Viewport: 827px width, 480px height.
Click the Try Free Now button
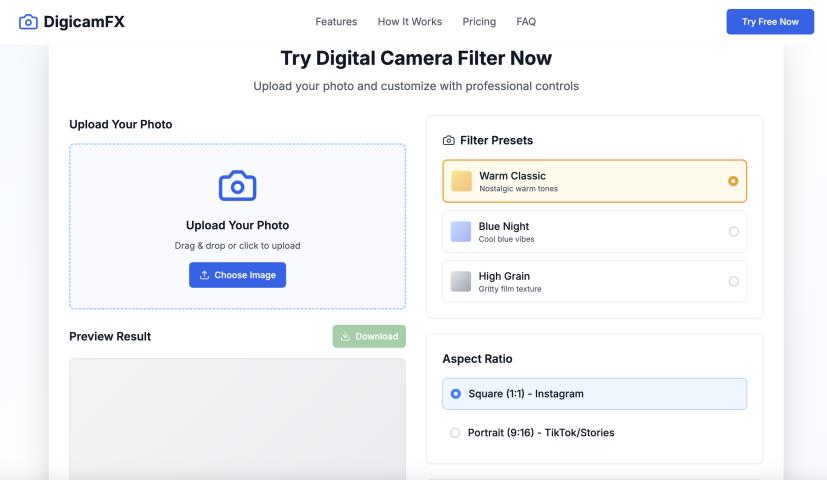click(770, 22)
